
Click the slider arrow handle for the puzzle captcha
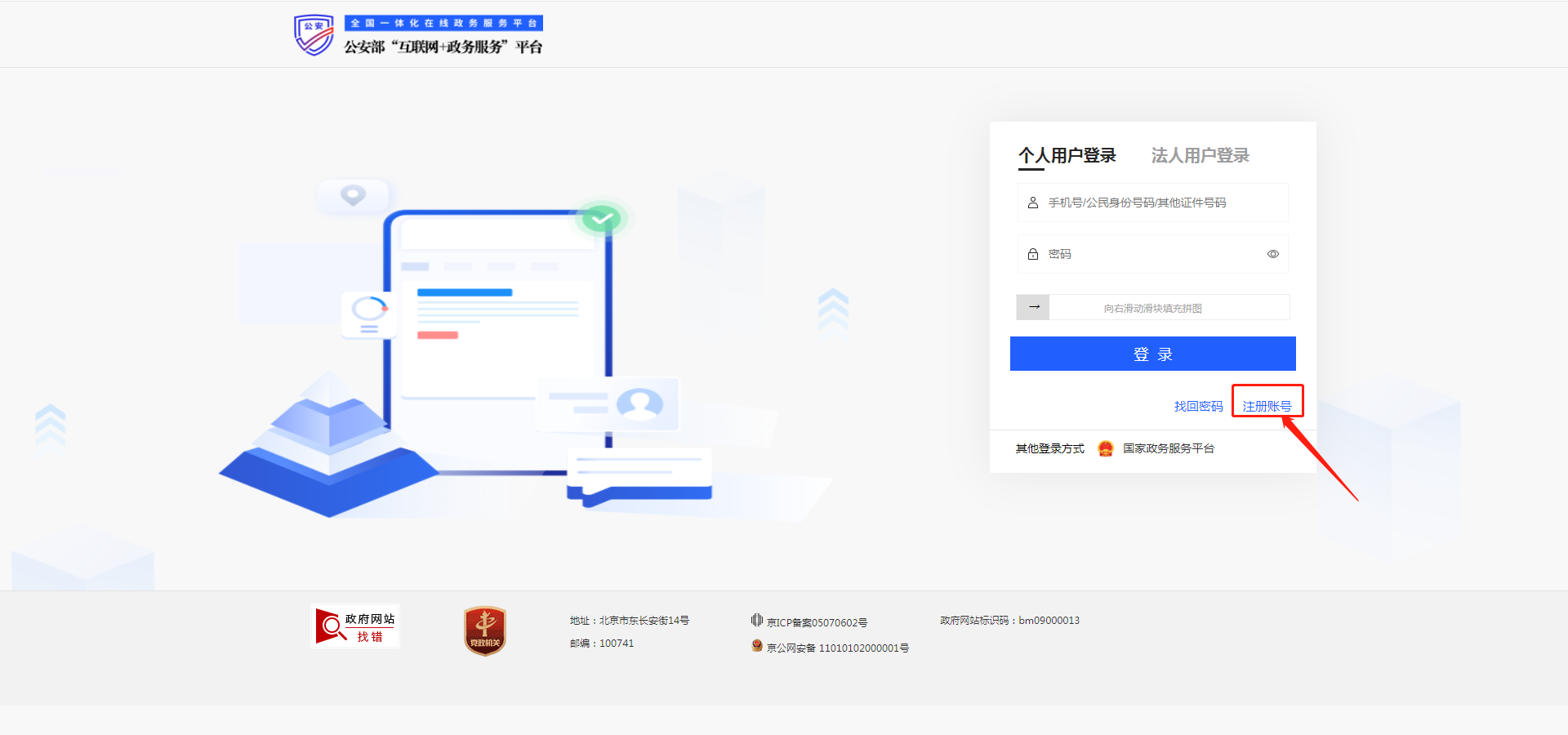pyautogui.click(x=1033, y=307)
